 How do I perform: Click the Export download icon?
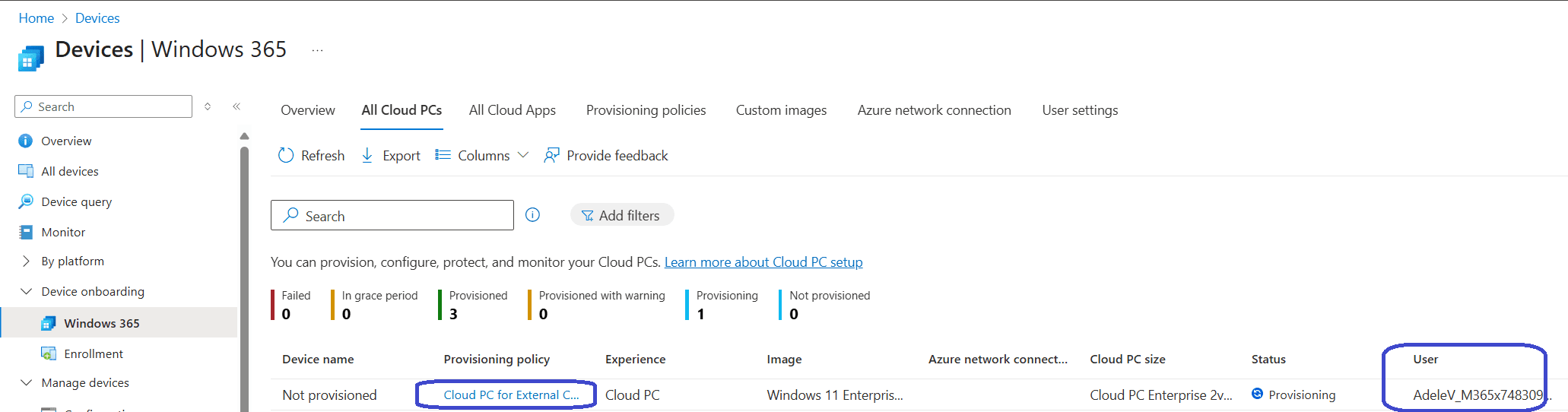367,155
